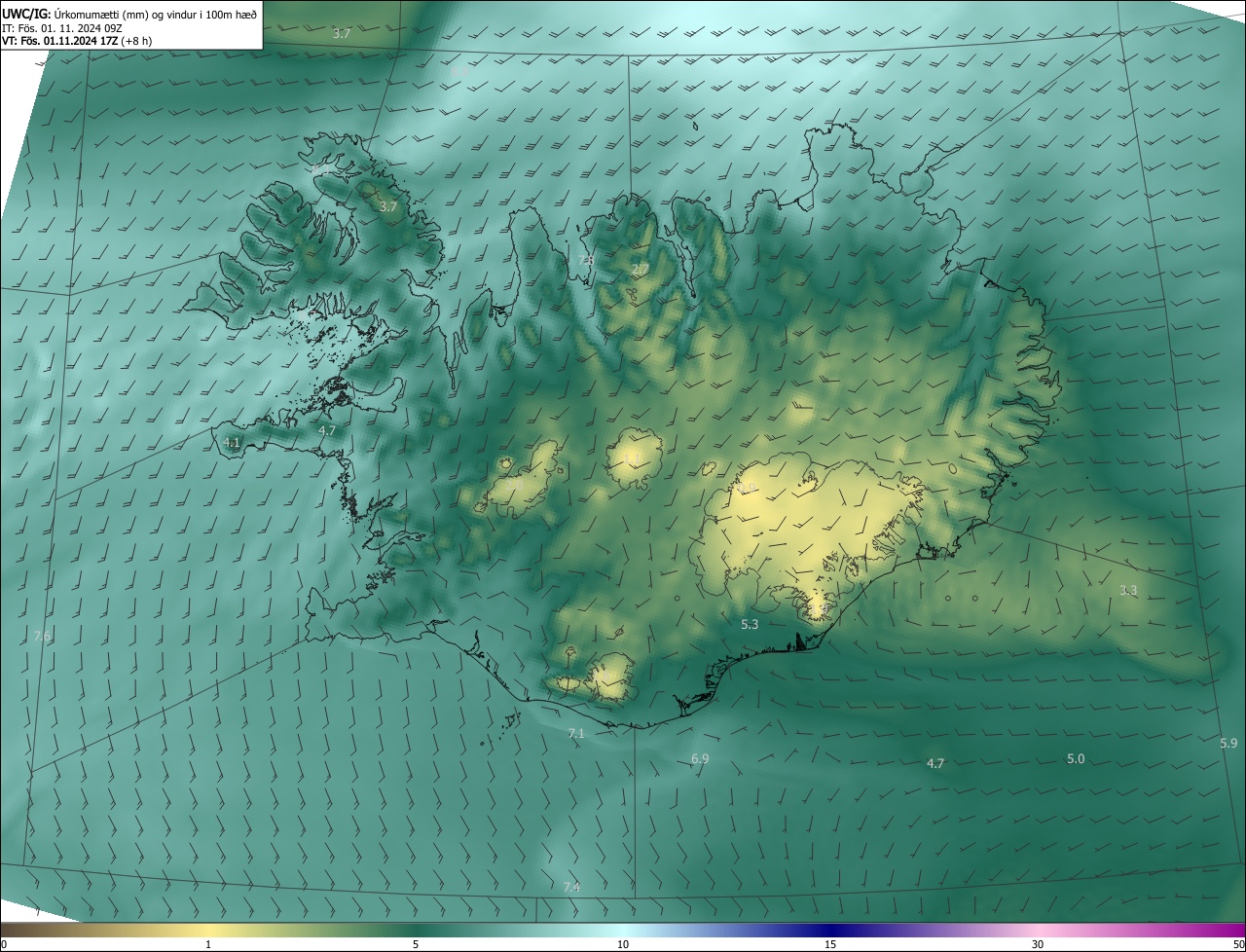Click the colorbar tick label '1'
The width and height of the screenshot is (1246, 952).
coord(208,944)
